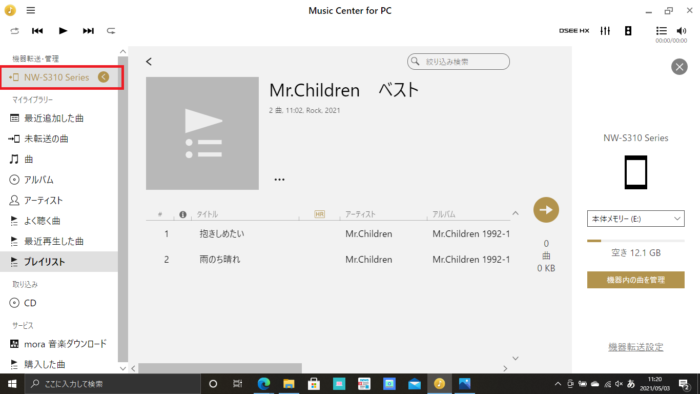Open the 機器転送設定 link
The width and height of the screenshot is (700, 394).
[x=635, y=347]
